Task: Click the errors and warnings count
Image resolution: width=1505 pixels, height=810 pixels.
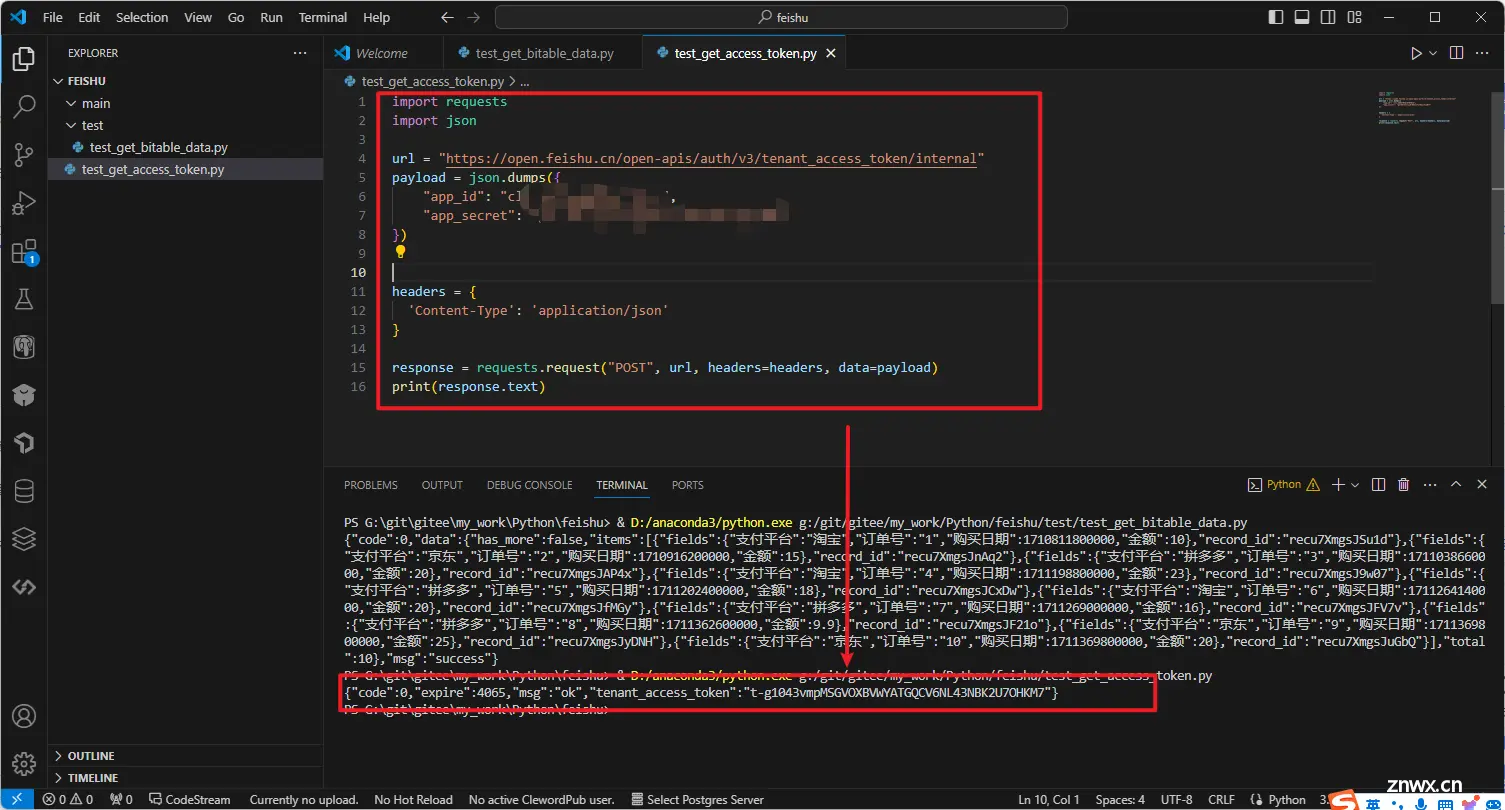Action: pos(68,800)
